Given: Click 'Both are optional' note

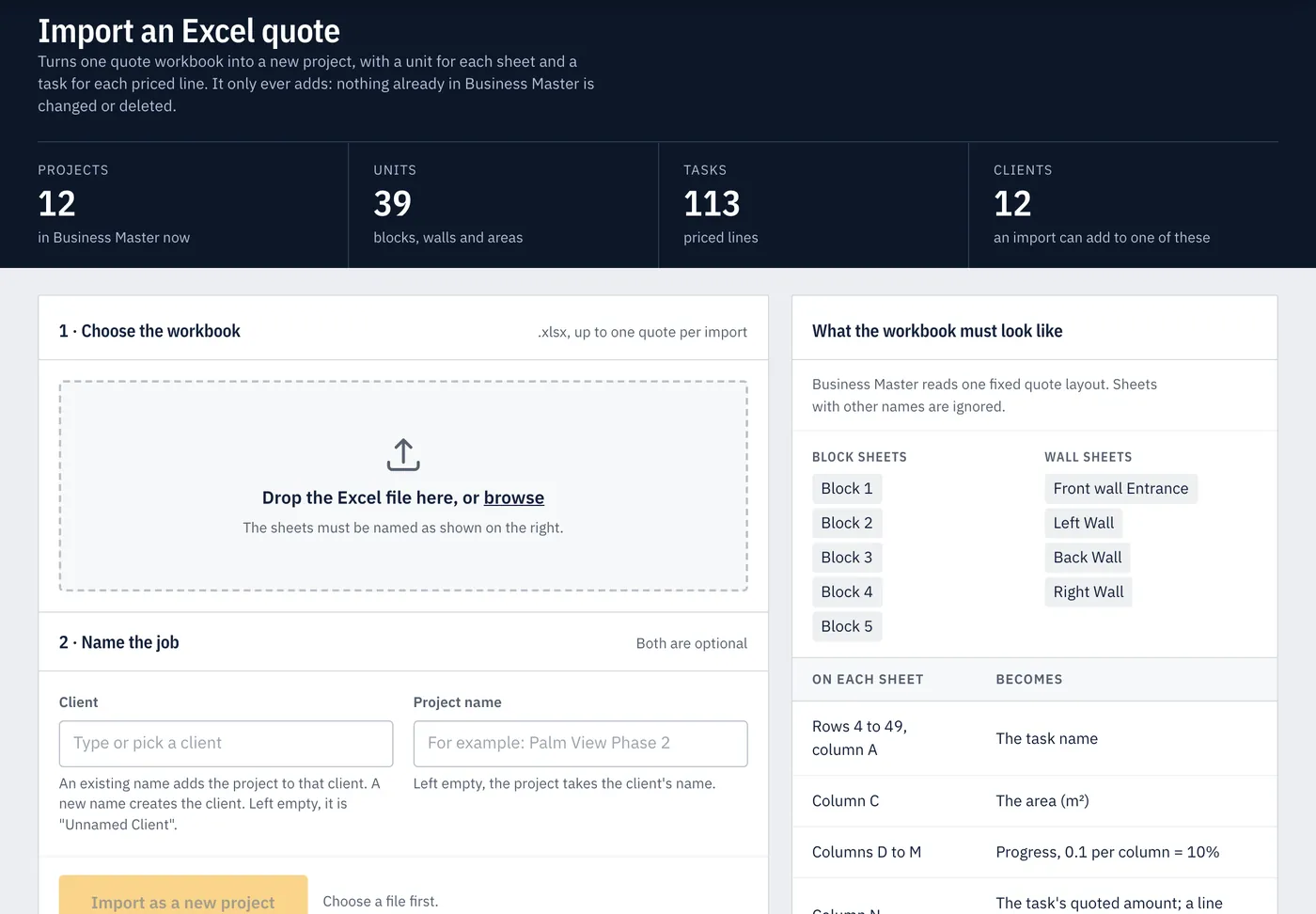Looking at the screenshot, I should coord(692,643).
